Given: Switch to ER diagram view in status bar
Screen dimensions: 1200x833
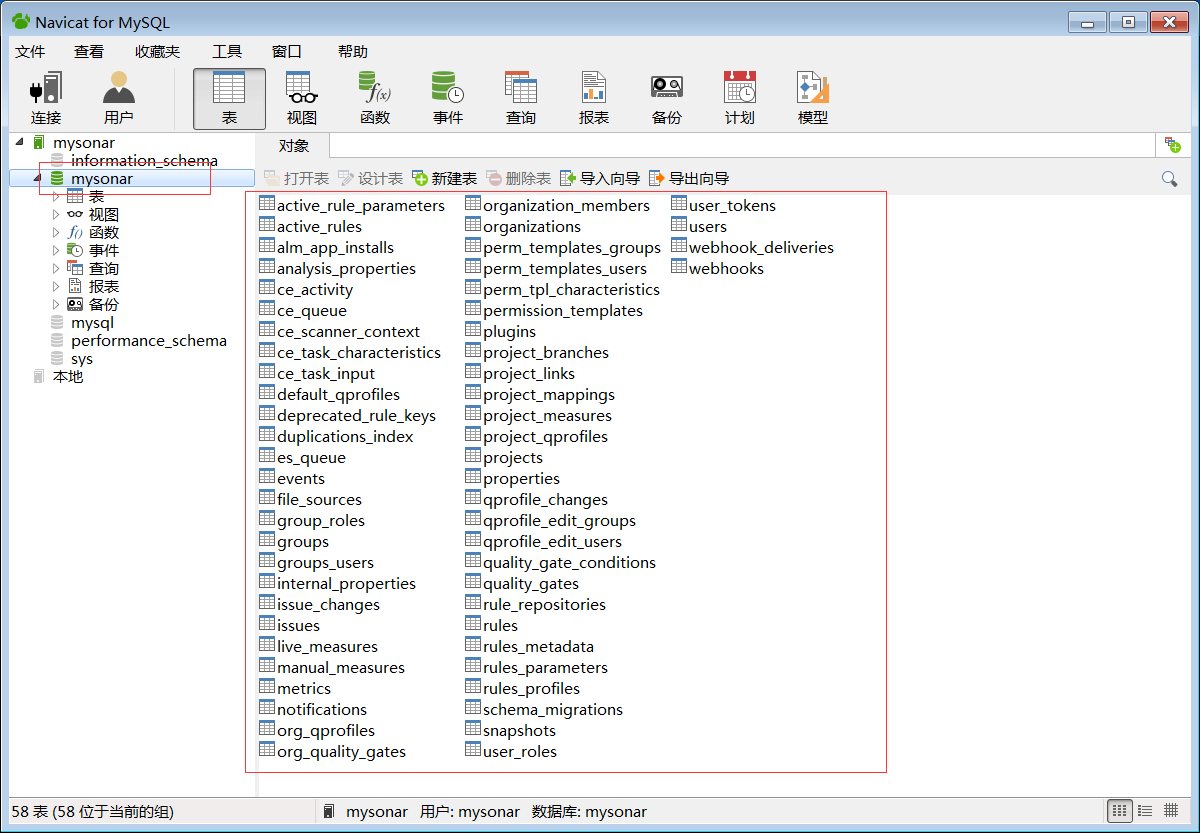Looking at the screenshot, I should pyautogui.click(x=1171, y=810).
